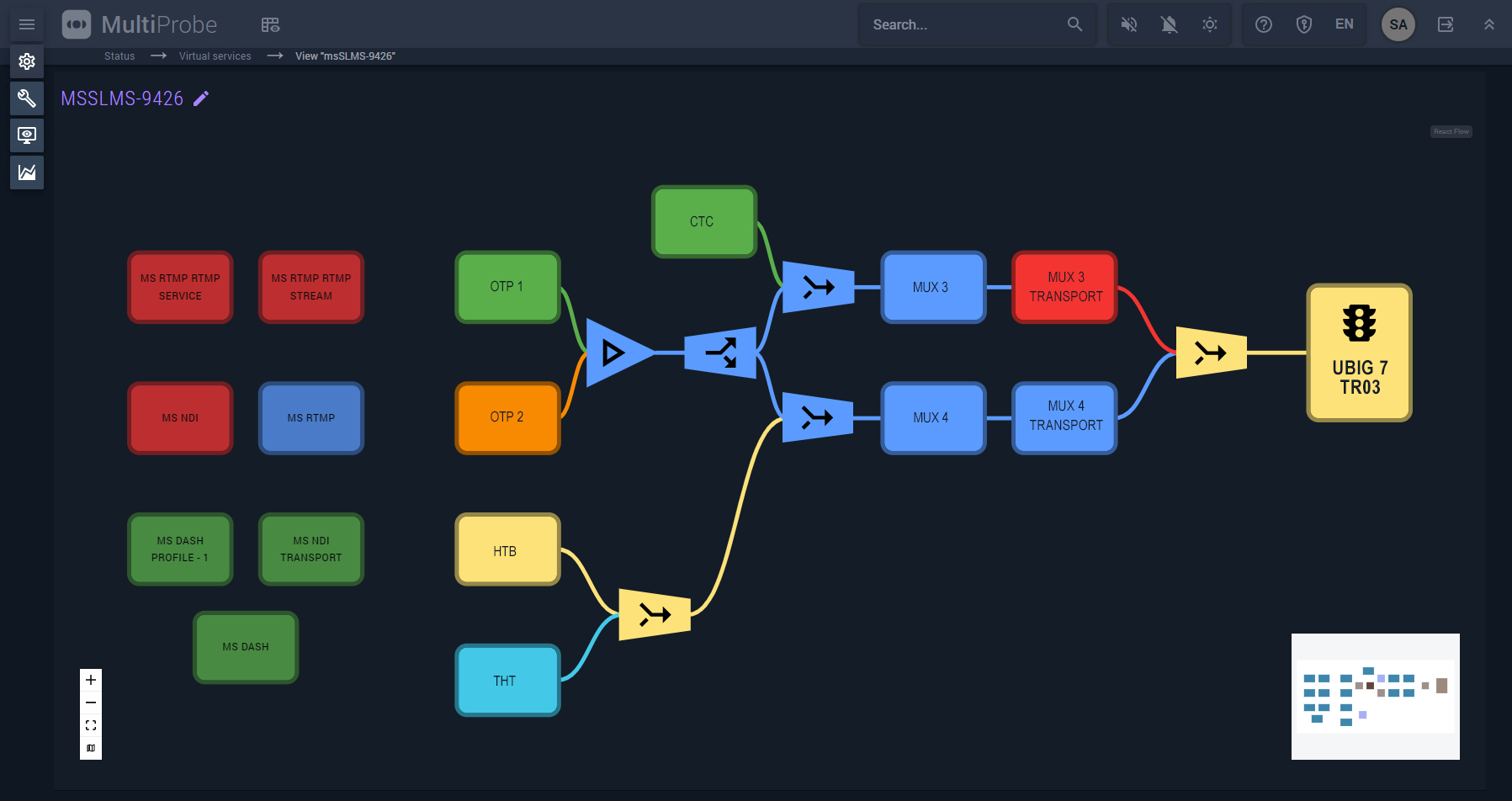Open the React Flow attribution link
Image resolution: width=1512 pixels, height=801 pixels.
(x=1451, y=131)
